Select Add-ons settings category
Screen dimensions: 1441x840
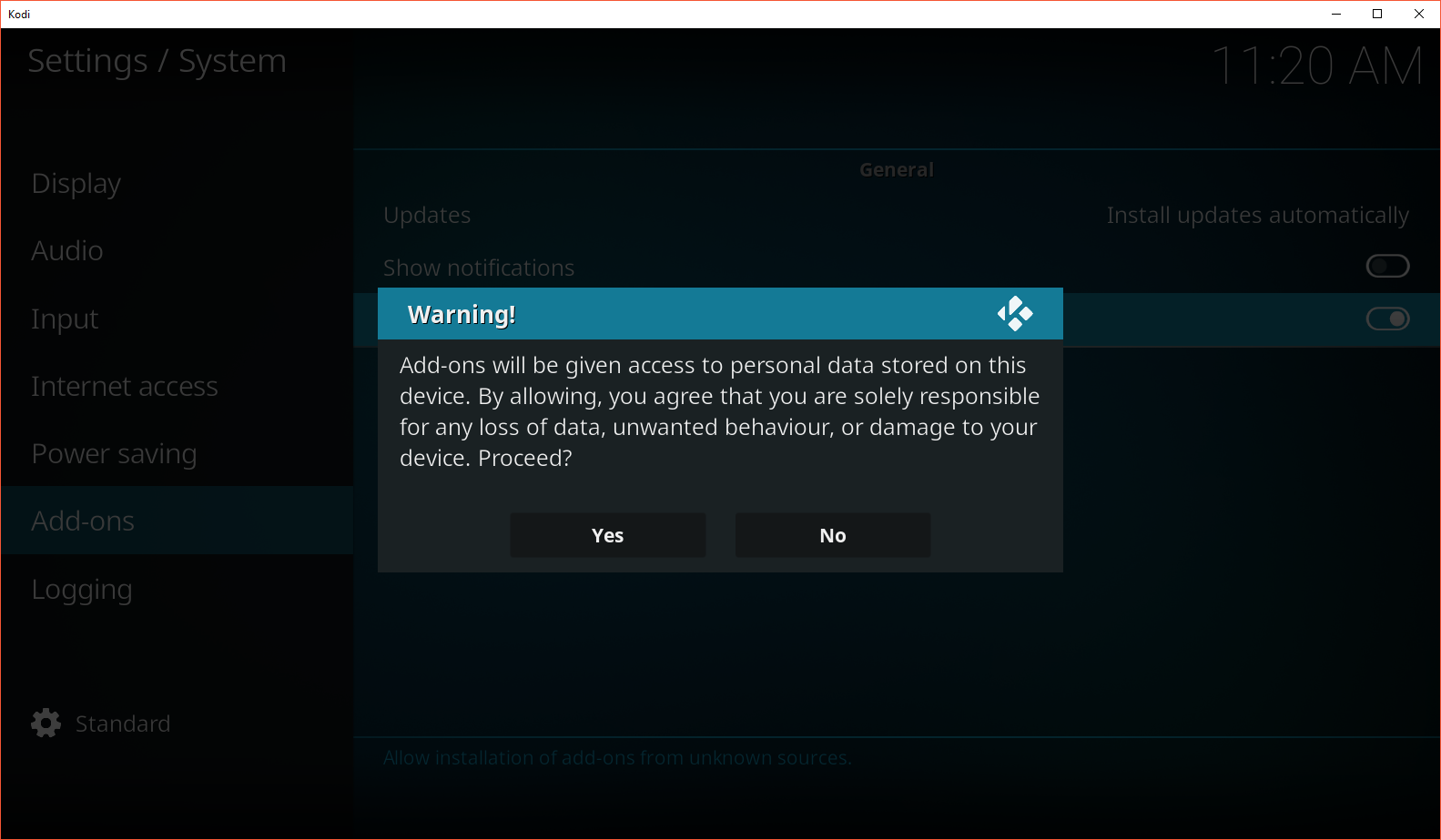[x=177, y=521]
